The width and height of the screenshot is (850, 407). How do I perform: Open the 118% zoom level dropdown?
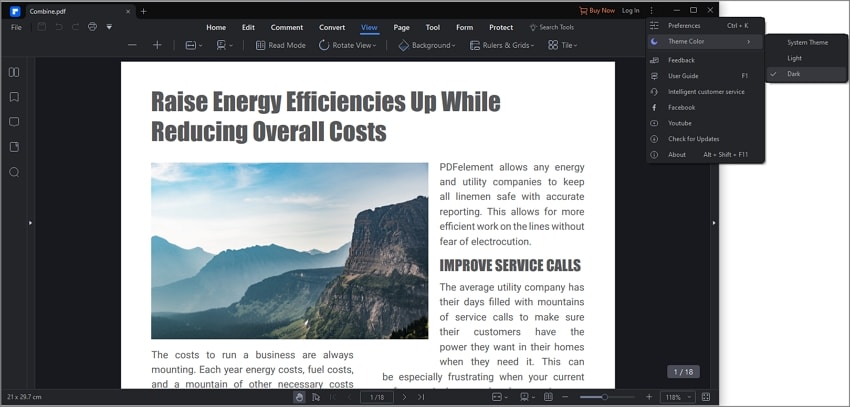[678, 397]
